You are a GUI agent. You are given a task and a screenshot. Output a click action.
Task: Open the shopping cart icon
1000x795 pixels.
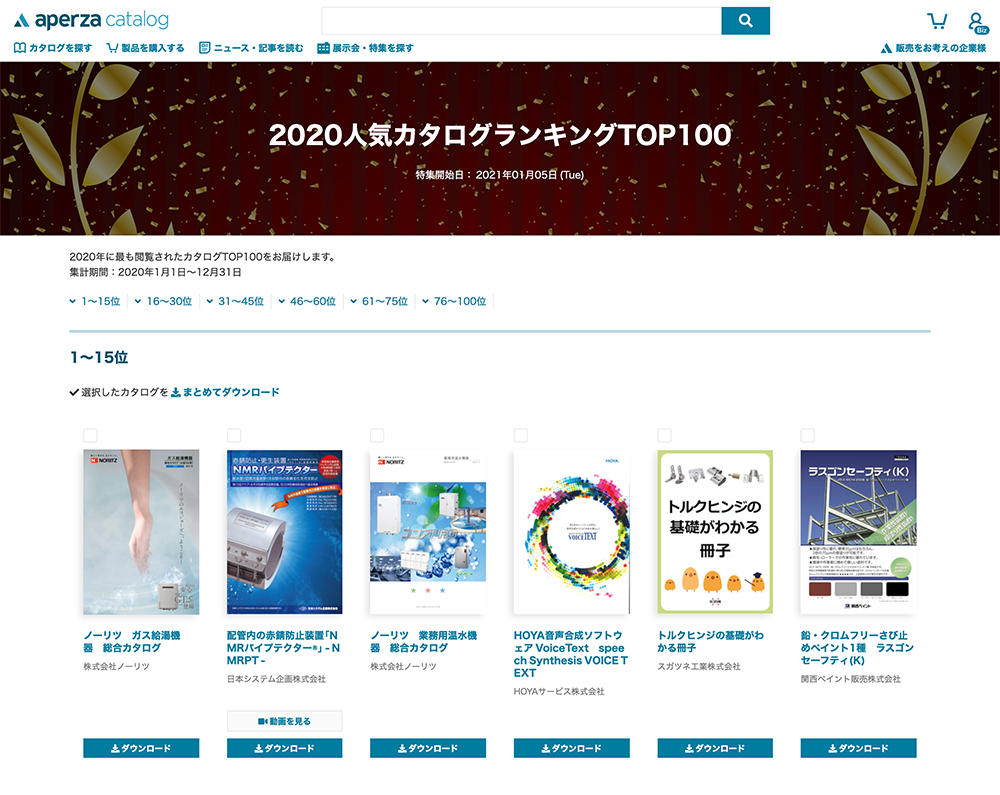(936, 21)
